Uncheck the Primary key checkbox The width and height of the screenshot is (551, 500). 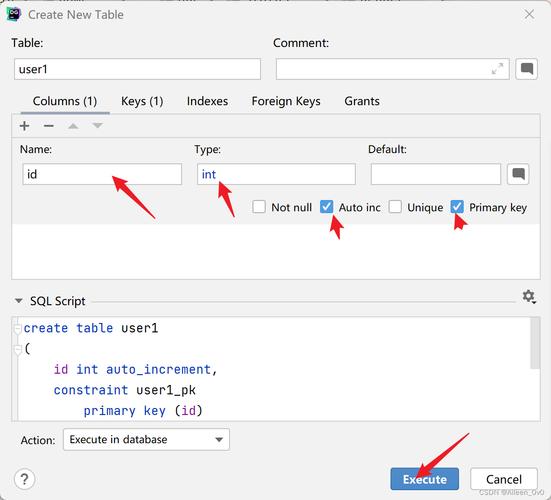point(457,207)
